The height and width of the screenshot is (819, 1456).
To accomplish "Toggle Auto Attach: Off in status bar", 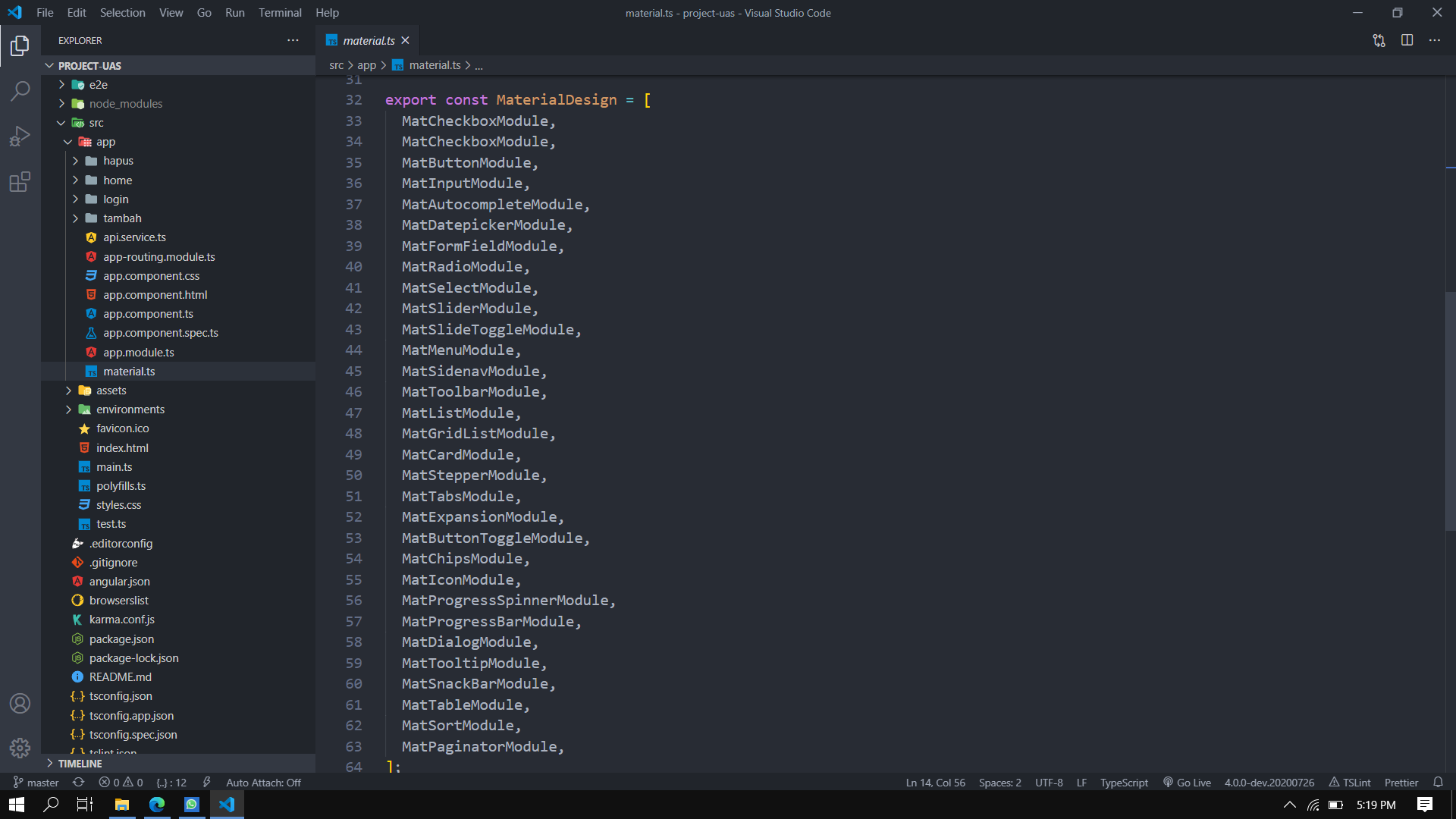I will (x=263, y=782).
